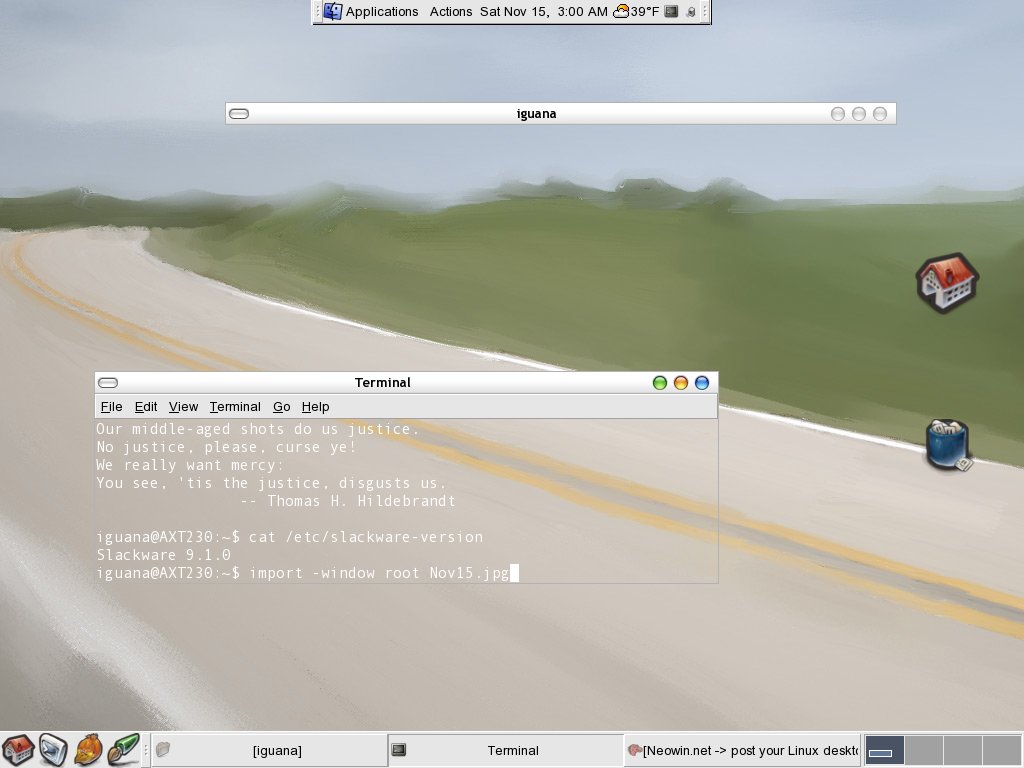Click 'Our middle-aged shots do us justice.' line

coord(257,429)
